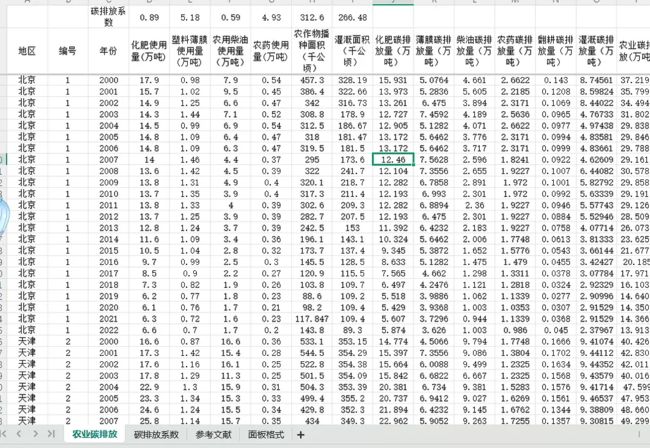Open the 碳排放系数 sheet tab

tap(156, 434)
